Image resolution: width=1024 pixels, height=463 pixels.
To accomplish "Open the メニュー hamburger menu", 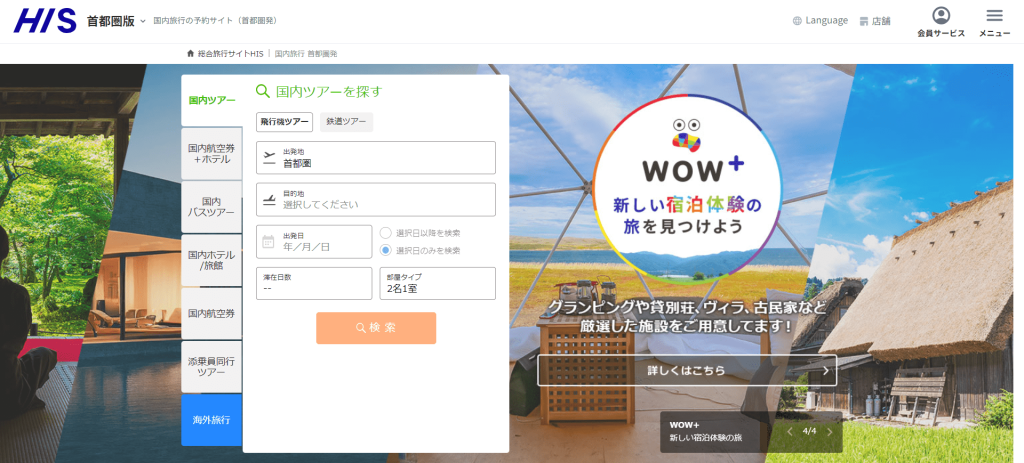I will click(995, 22).
